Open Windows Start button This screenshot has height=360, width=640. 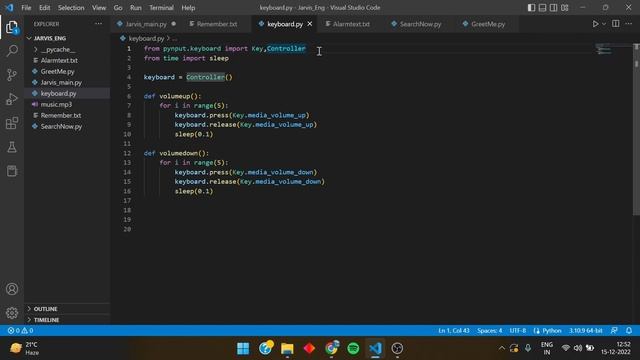pyautogui.click(x=243, y=348)
